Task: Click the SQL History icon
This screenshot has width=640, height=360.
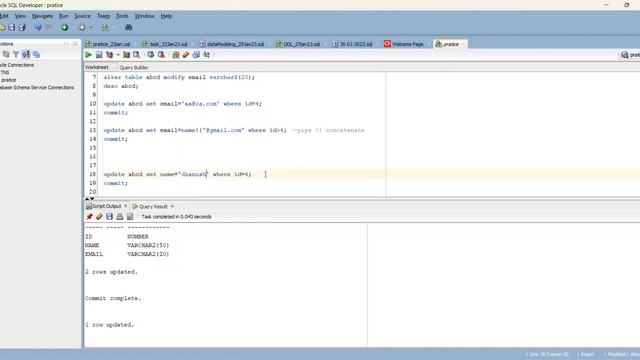Action: coord(196,55)
